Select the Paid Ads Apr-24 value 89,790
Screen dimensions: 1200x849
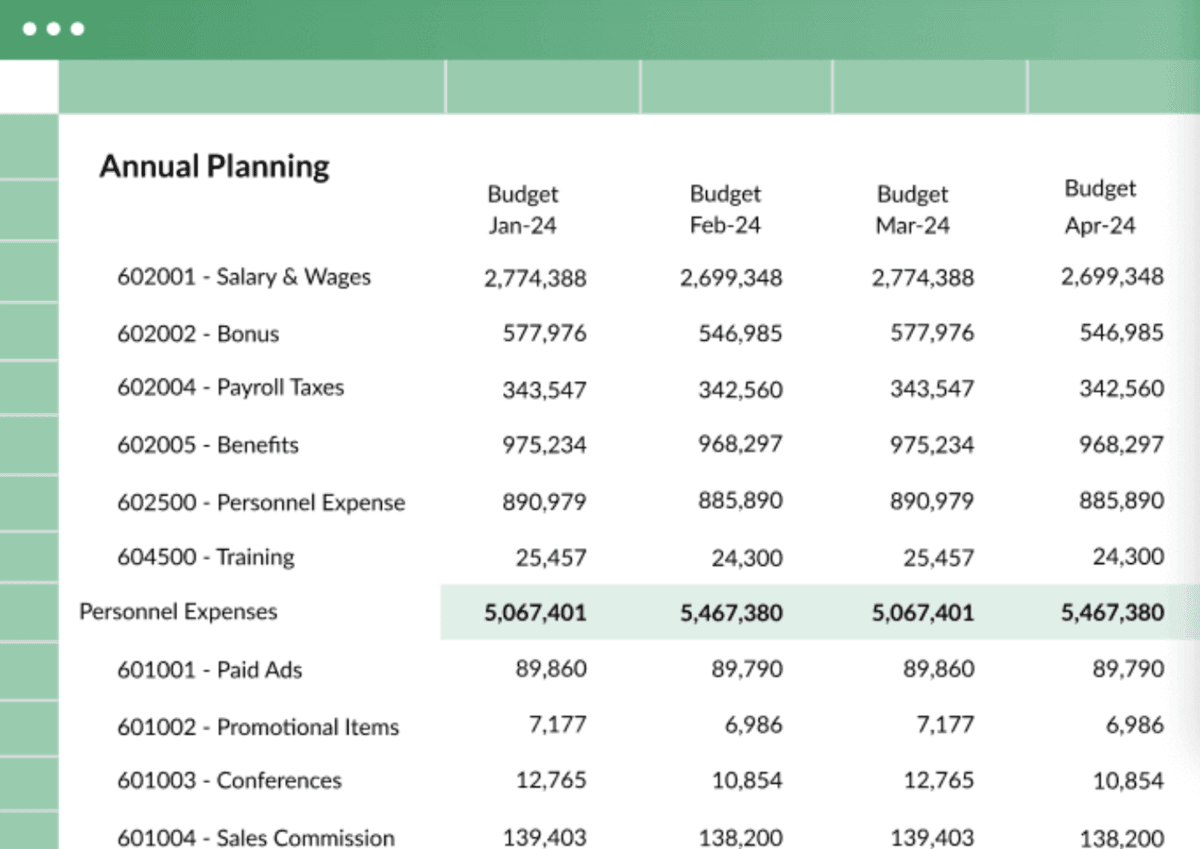point(1127,668)
